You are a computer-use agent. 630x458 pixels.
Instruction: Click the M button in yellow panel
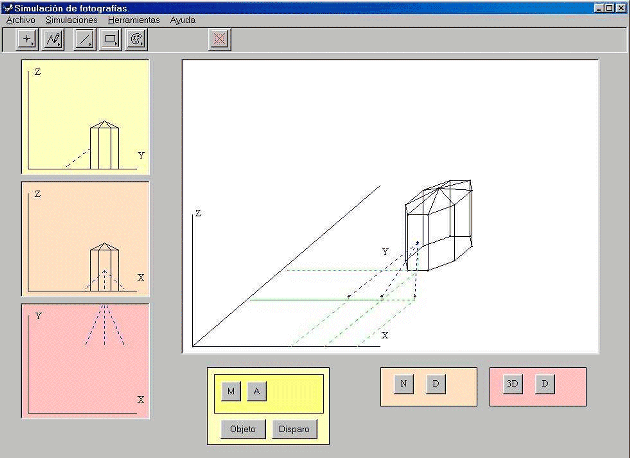231,391
